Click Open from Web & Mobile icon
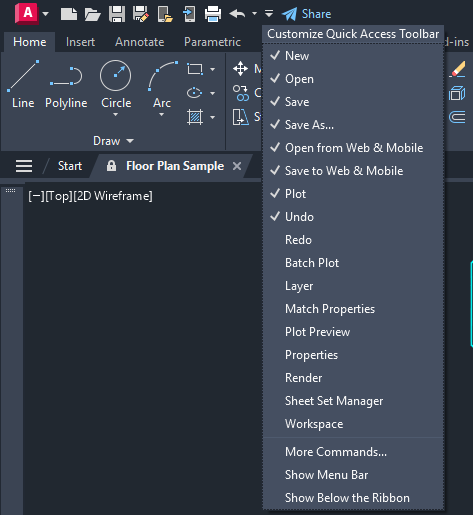 pos(165,14)
